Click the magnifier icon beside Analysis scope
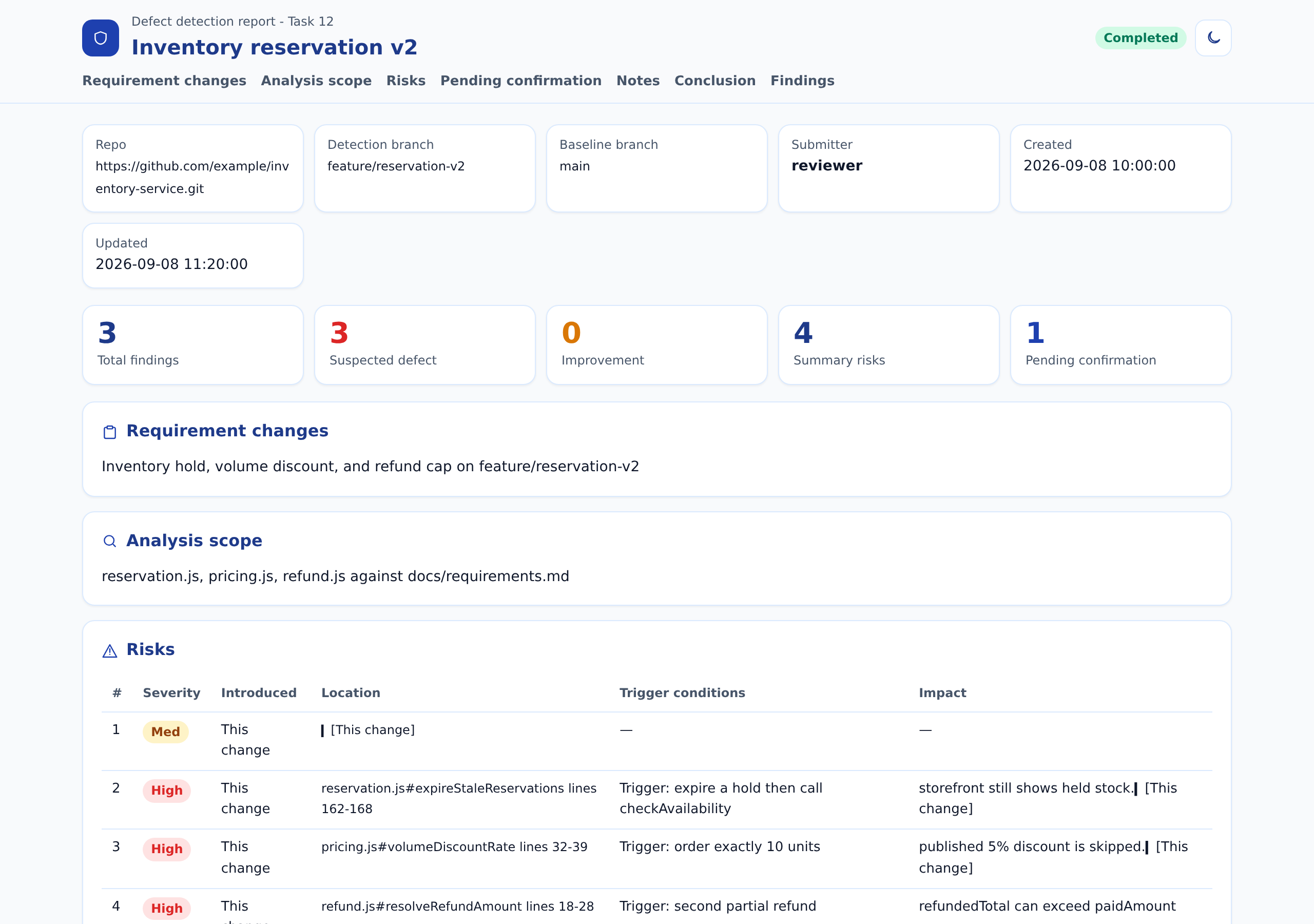Screen dimensions: 1314x924 109,541
